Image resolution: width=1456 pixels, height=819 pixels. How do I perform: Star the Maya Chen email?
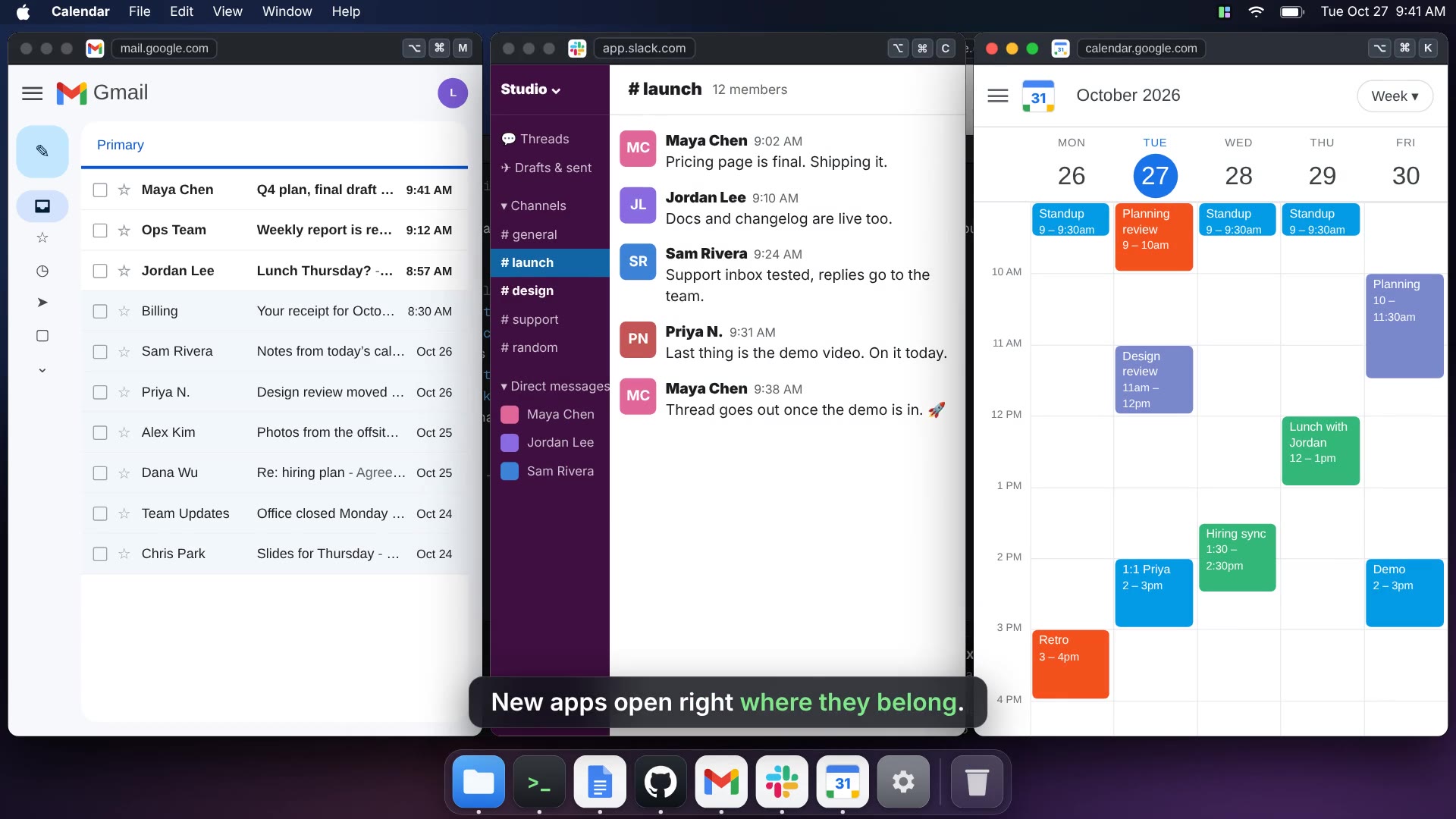click(124, 190)
